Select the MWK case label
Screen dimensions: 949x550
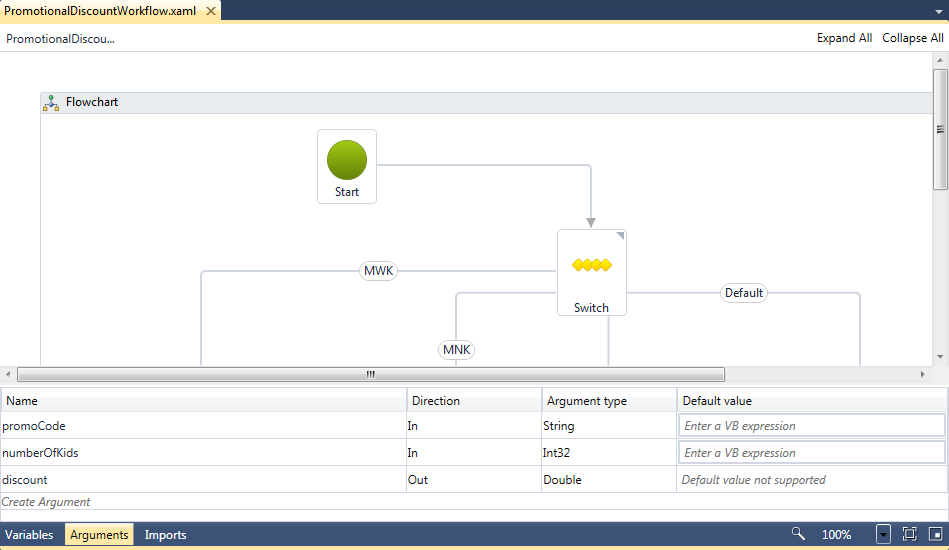click(x=379, y=270)
